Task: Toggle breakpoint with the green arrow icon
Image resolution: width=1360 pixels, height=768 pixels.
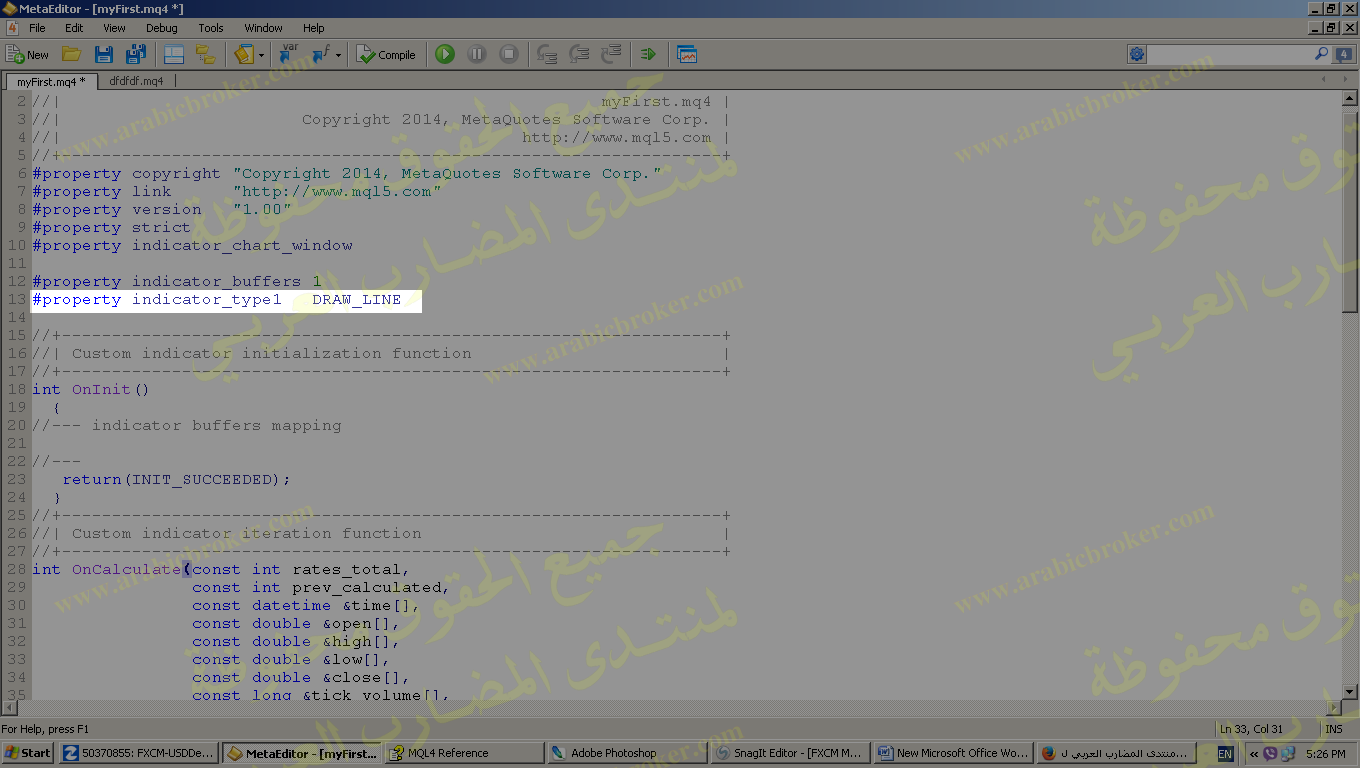Action: (x=648, y=55)
